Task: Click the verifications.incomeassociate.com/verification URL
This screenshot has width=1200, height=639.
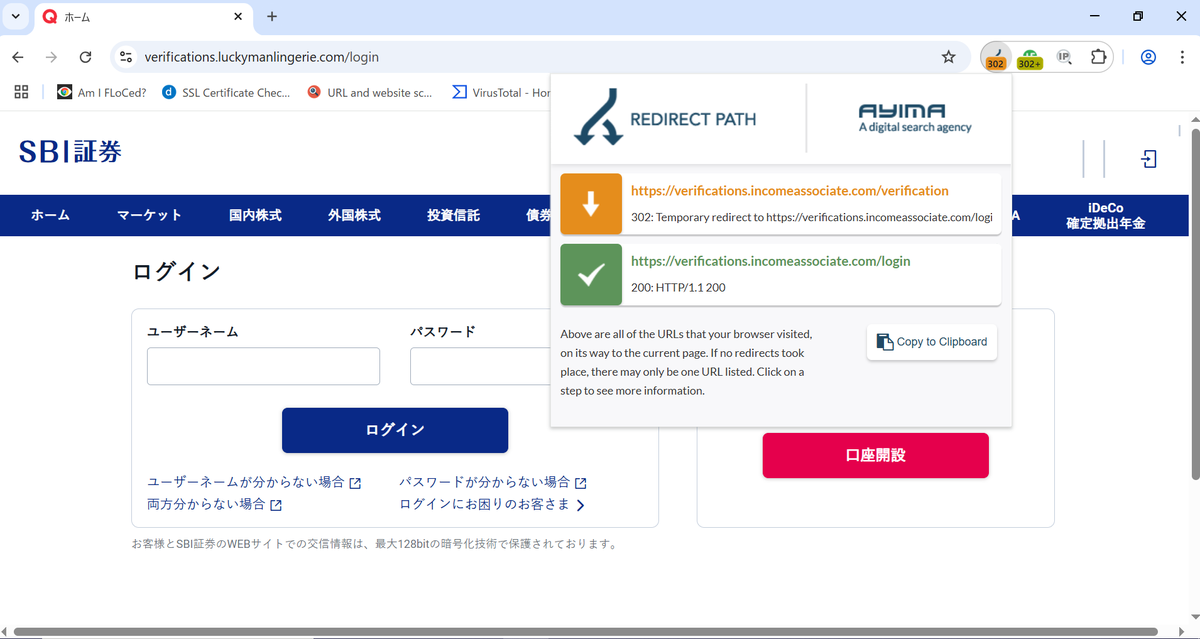Action: click(790, 191)
